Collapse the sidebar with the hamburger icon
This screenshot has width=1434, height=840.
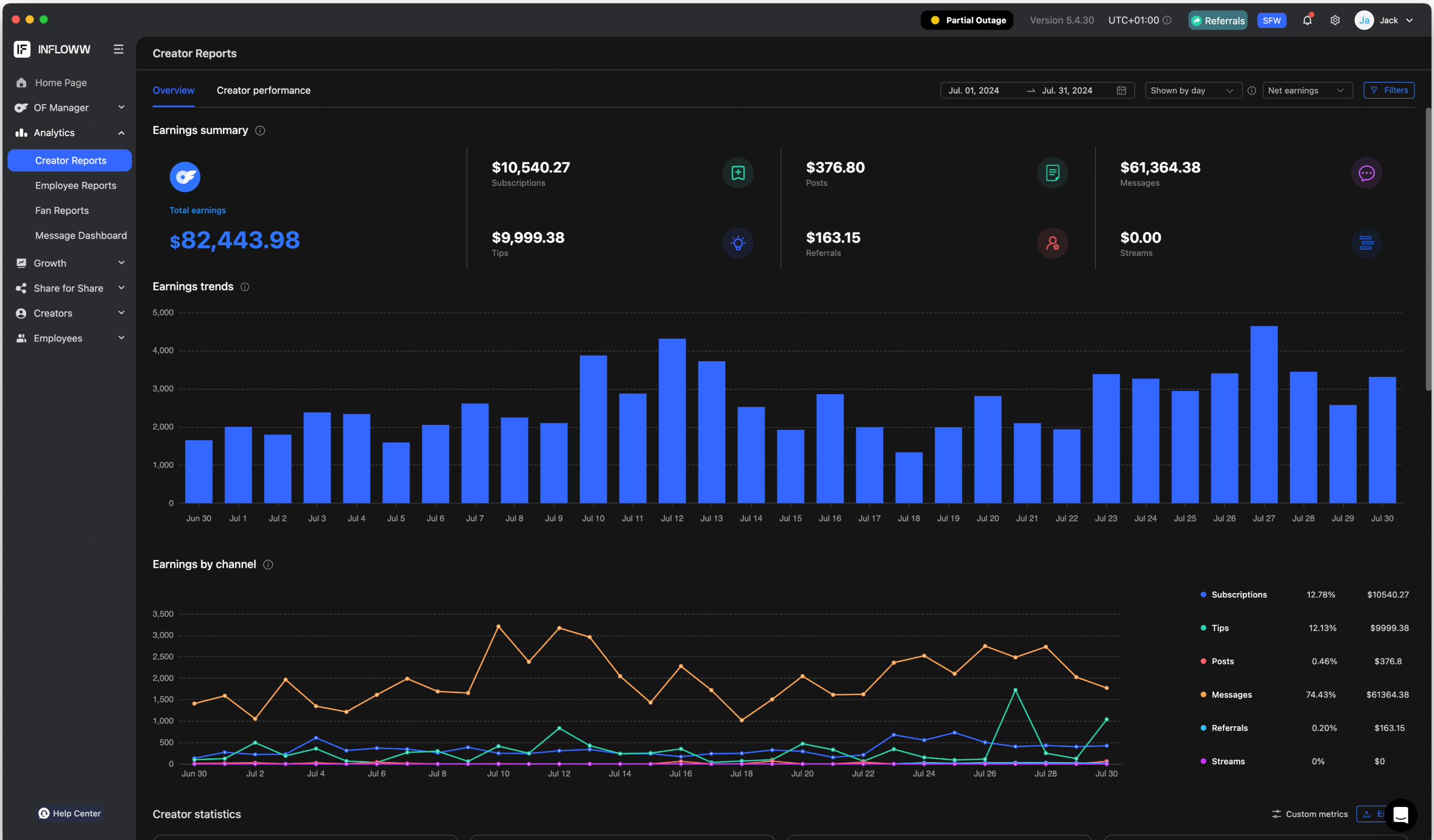point(118,49)
